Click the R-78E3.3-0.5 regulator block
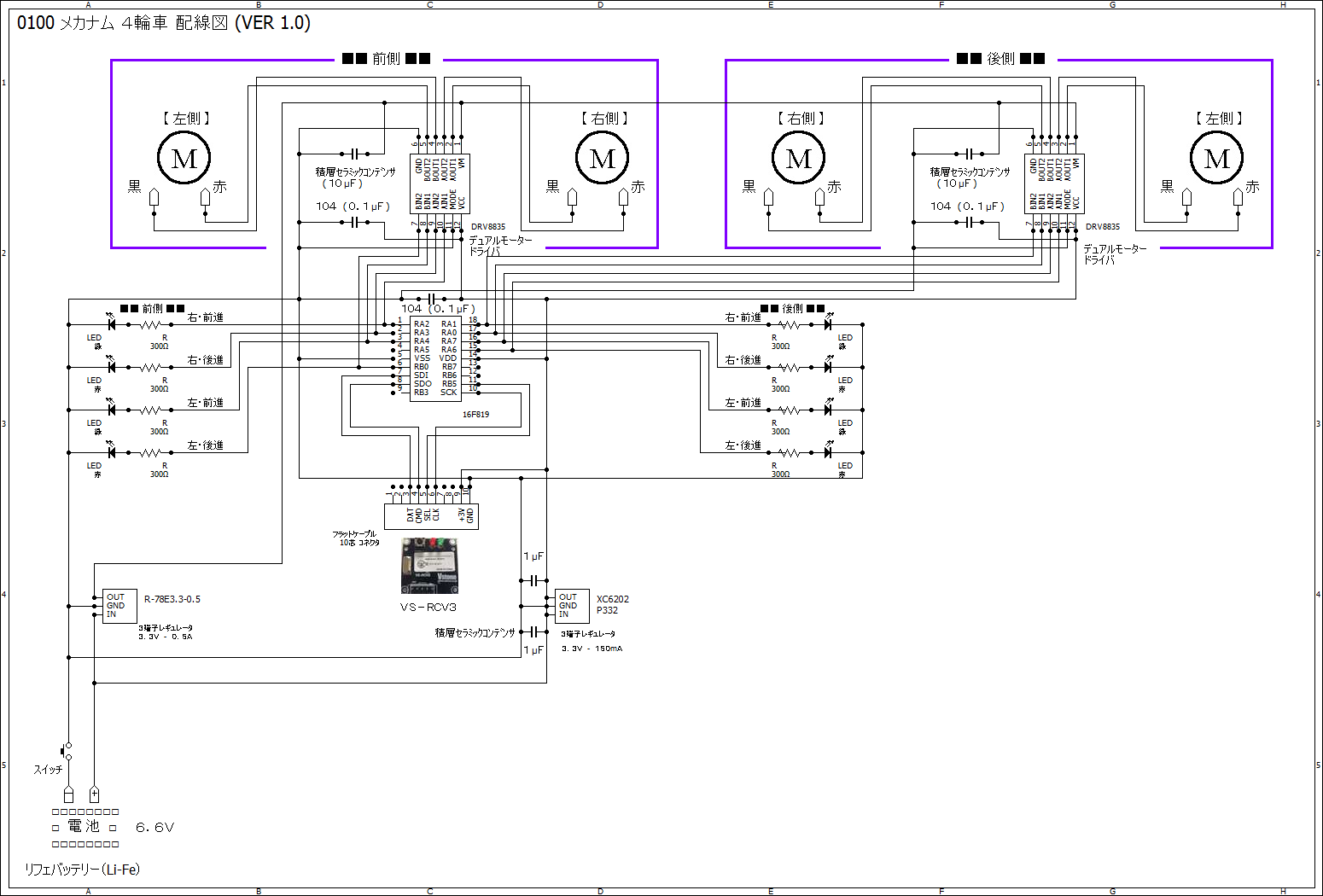 coord(119,606)
